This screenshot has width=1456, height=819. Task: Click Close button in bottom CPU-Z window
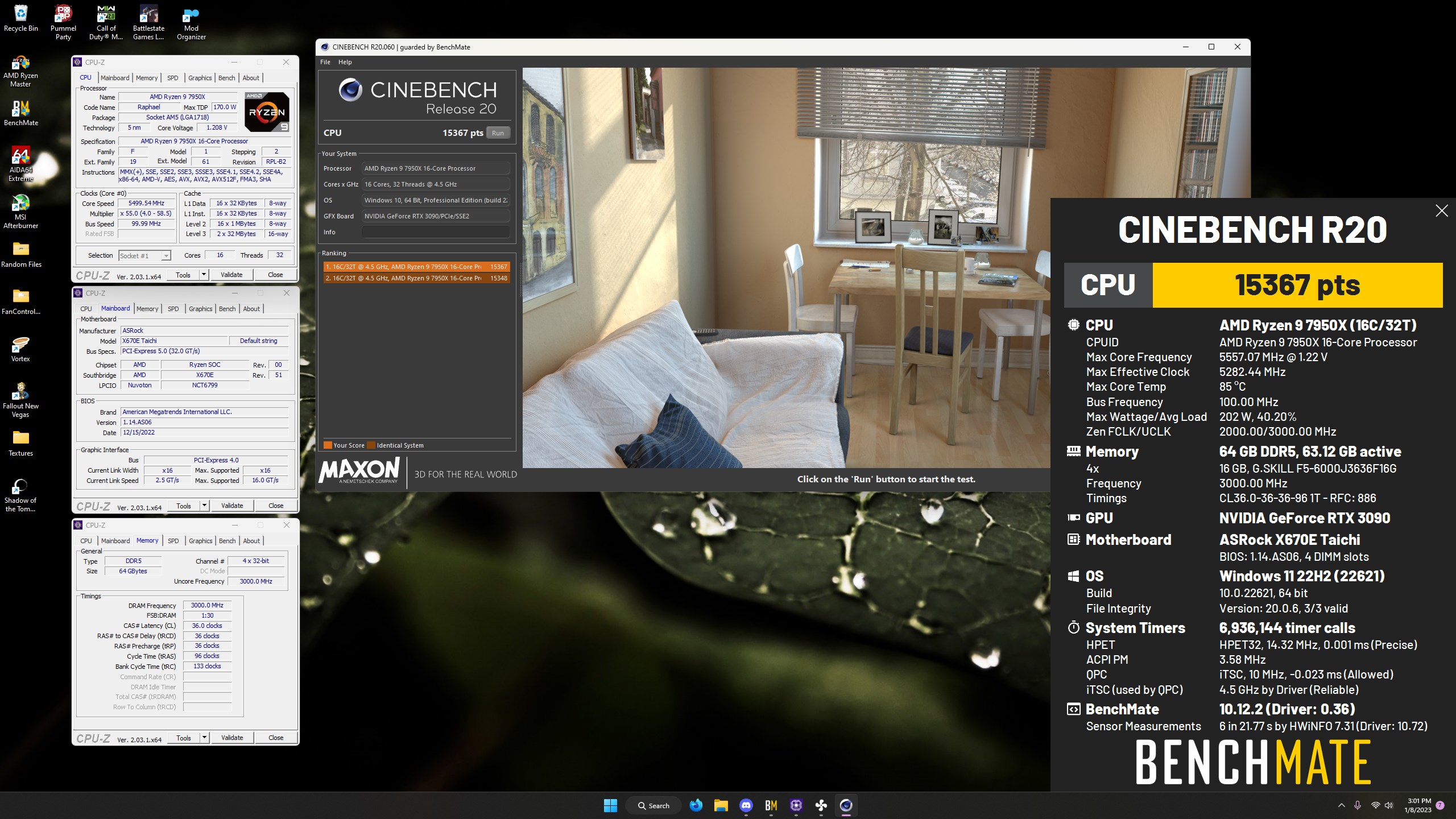pos(276,738)
